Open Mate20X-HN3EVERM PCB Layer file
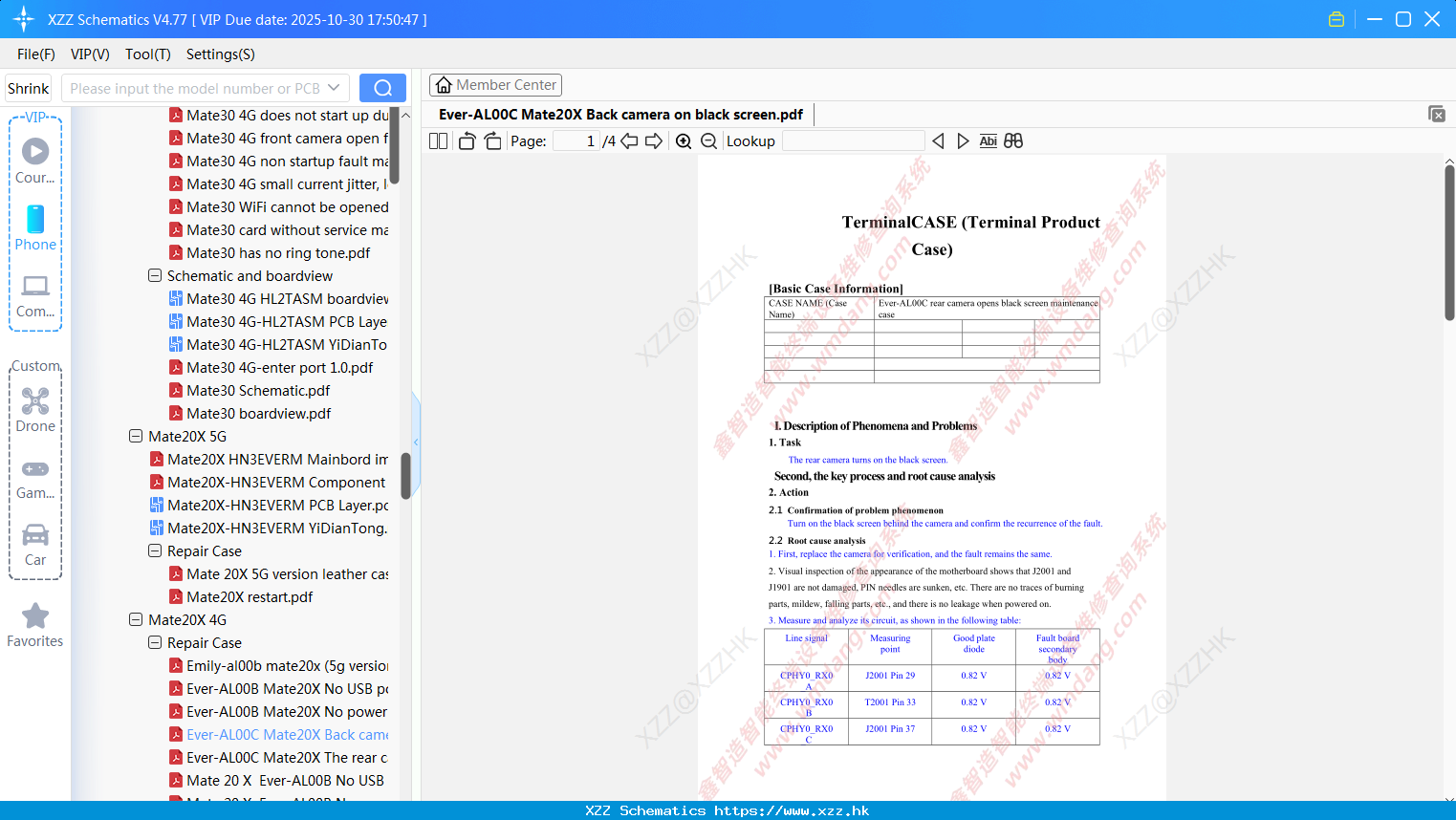The image size is (1456, 820). coord(278,505)
